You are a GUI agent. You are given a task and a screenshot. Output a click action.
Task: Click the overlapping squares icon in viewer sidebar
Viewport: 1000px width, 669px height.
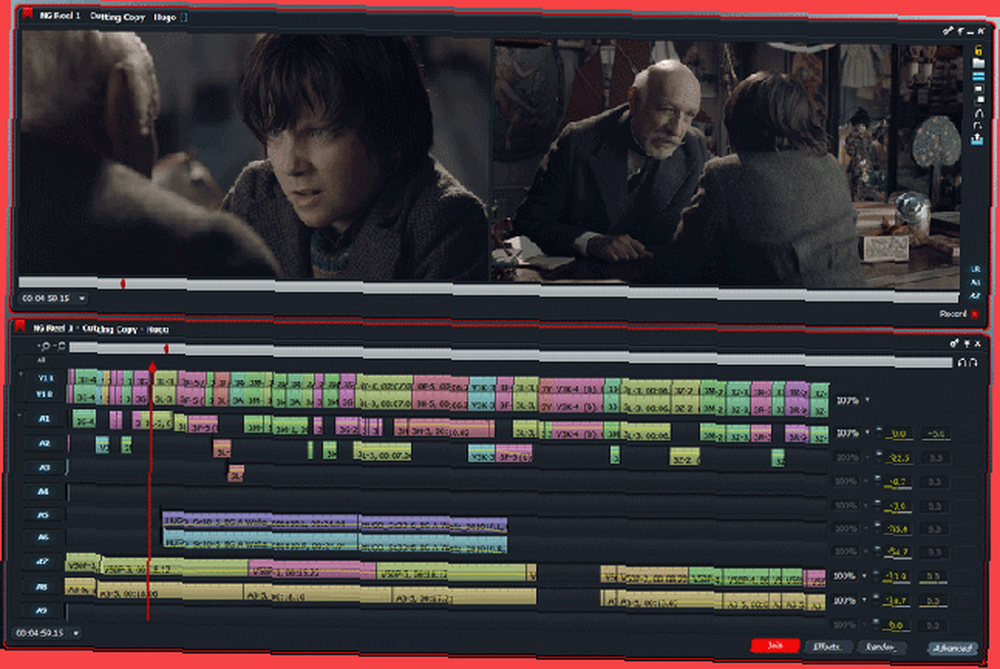[x=980, y=100]
